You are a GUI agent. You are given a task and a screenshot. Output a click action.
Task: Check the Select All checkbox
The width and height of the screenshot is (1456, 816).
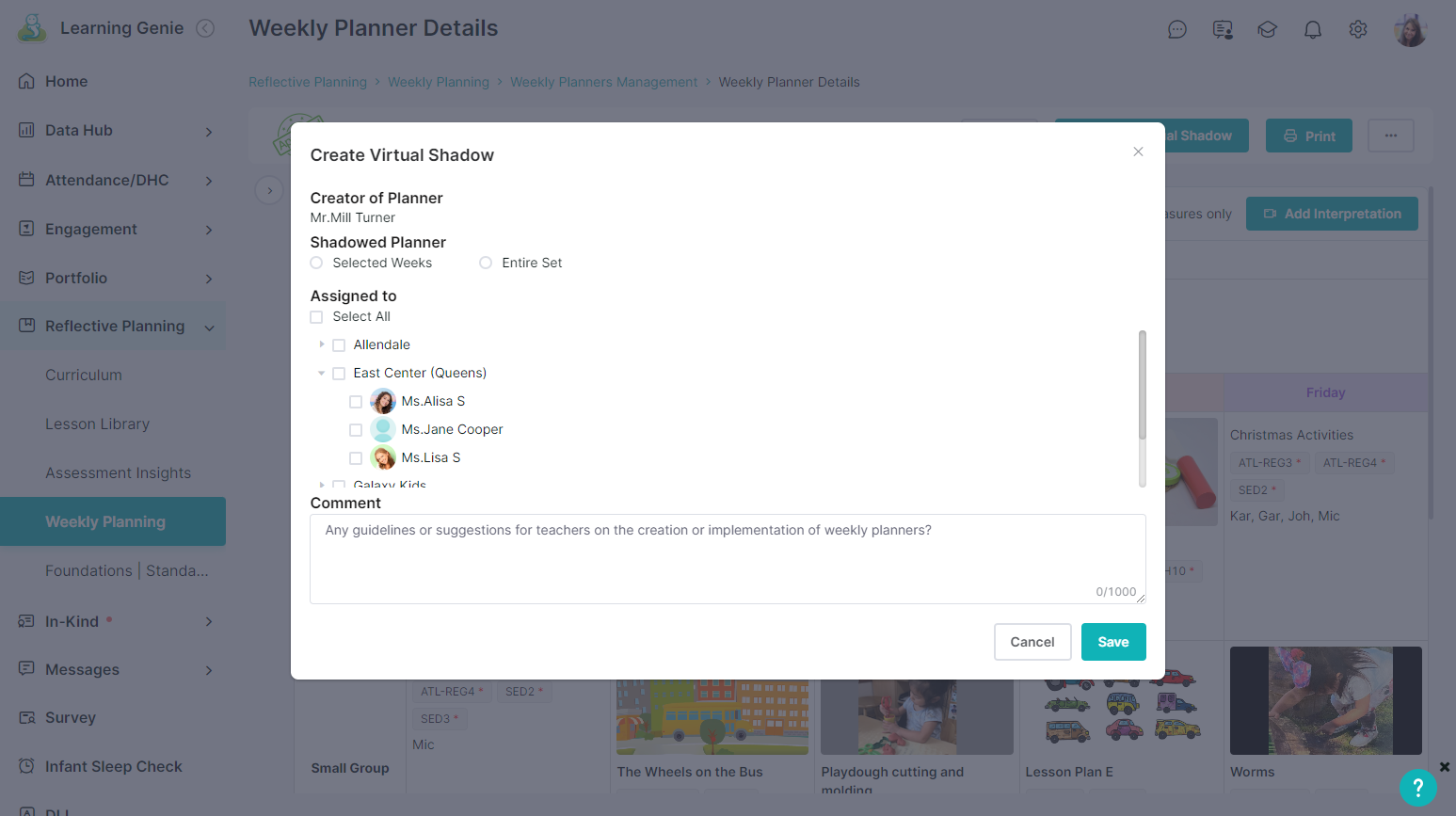pos(316,317)
